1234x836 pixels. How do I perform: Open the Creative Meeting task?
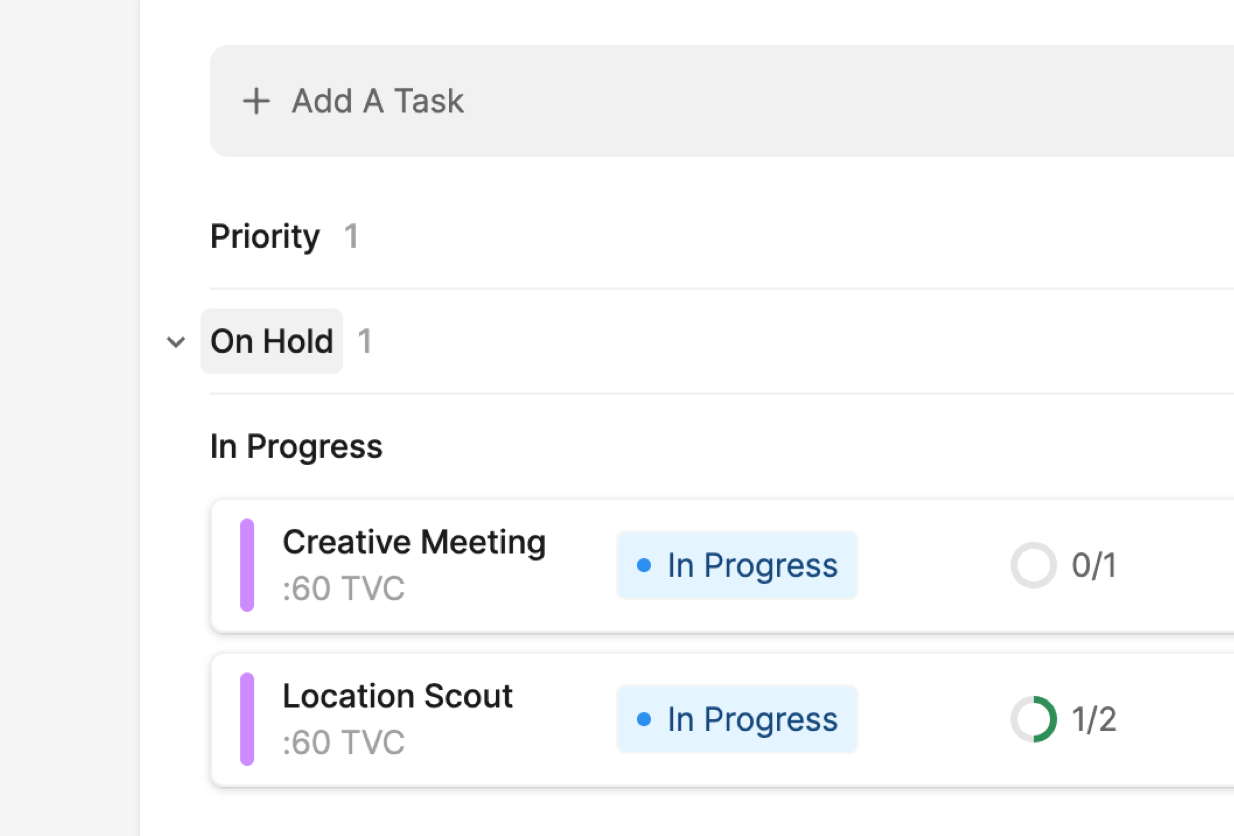414,542
